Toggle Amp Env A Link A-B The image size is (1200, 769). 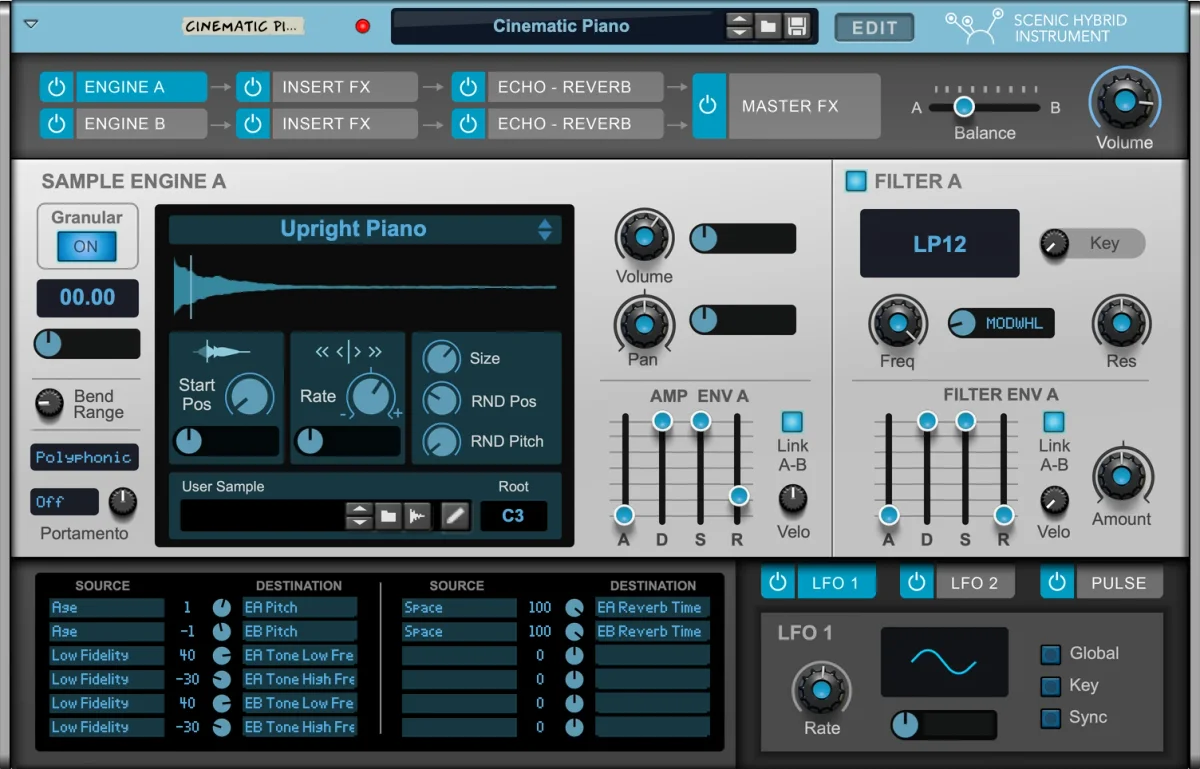coord(792,422)
